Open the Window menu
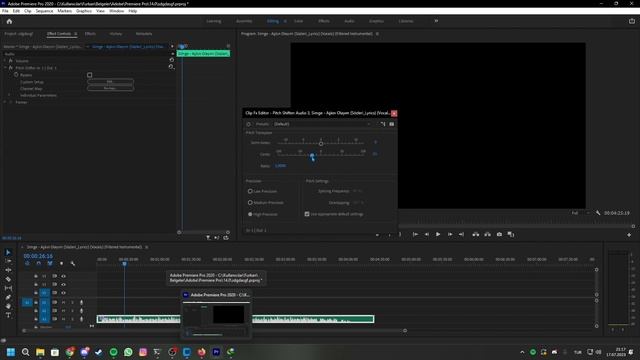This screenshot has height=360, width=640. click(x=116, y=11)
